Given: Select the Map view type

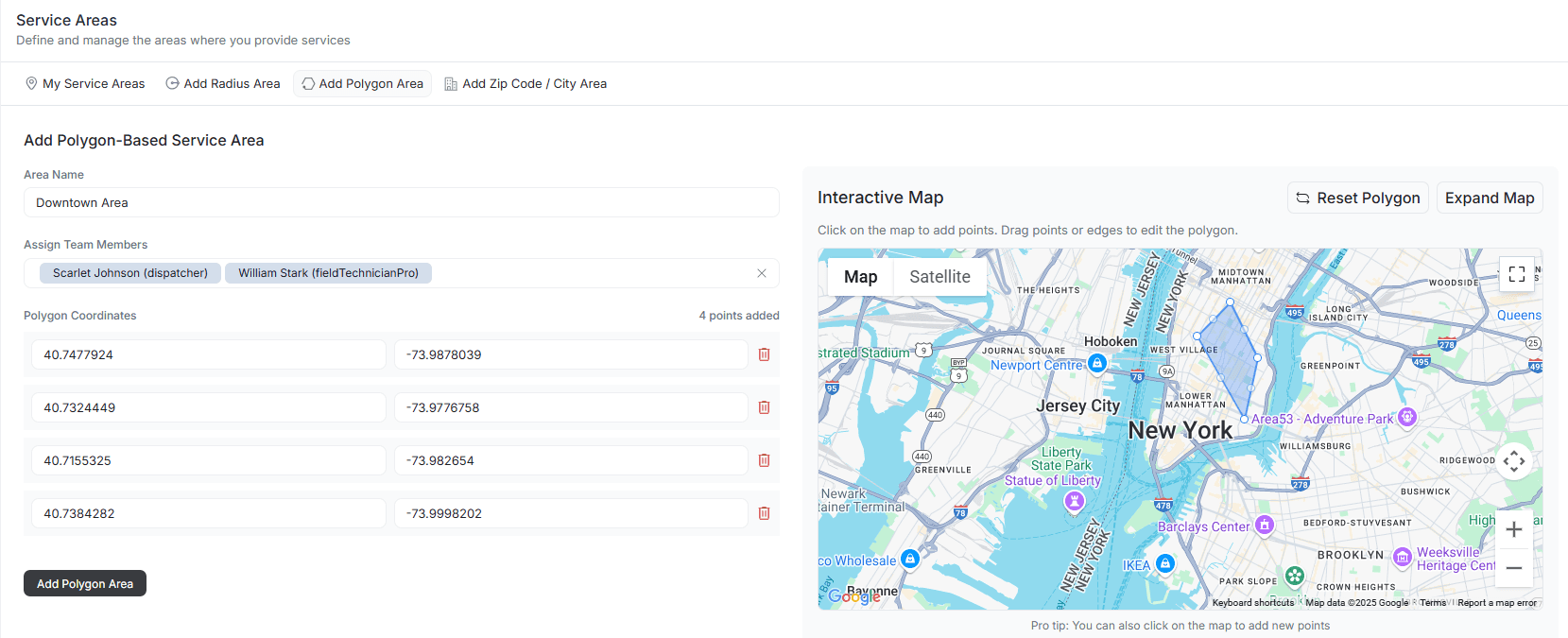Looking at the screenshot, I should (x=860, y=277).
